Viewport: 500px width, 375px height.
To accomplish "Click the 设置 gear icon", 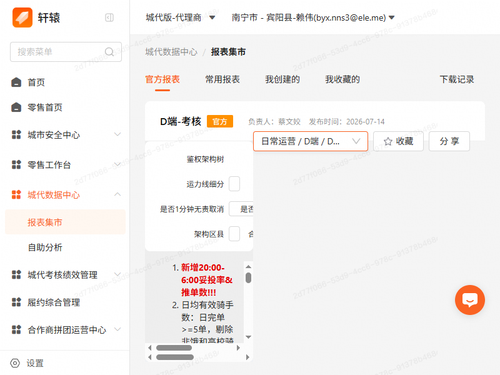I will tap(15, 363).
